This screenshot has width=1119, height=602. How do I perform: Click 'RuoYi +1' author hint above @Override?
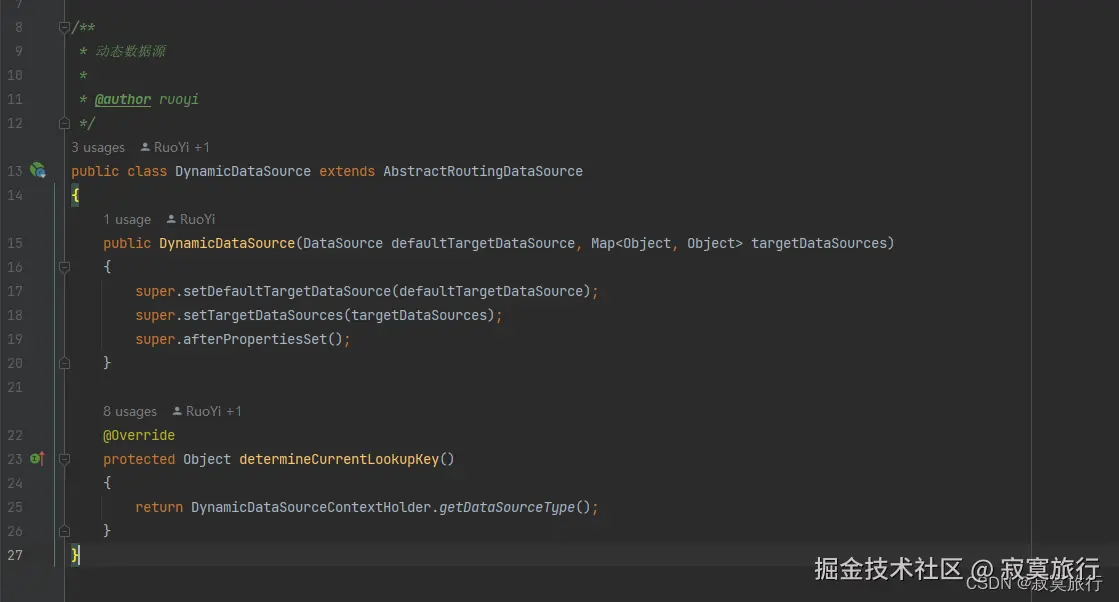coord(207,411)
